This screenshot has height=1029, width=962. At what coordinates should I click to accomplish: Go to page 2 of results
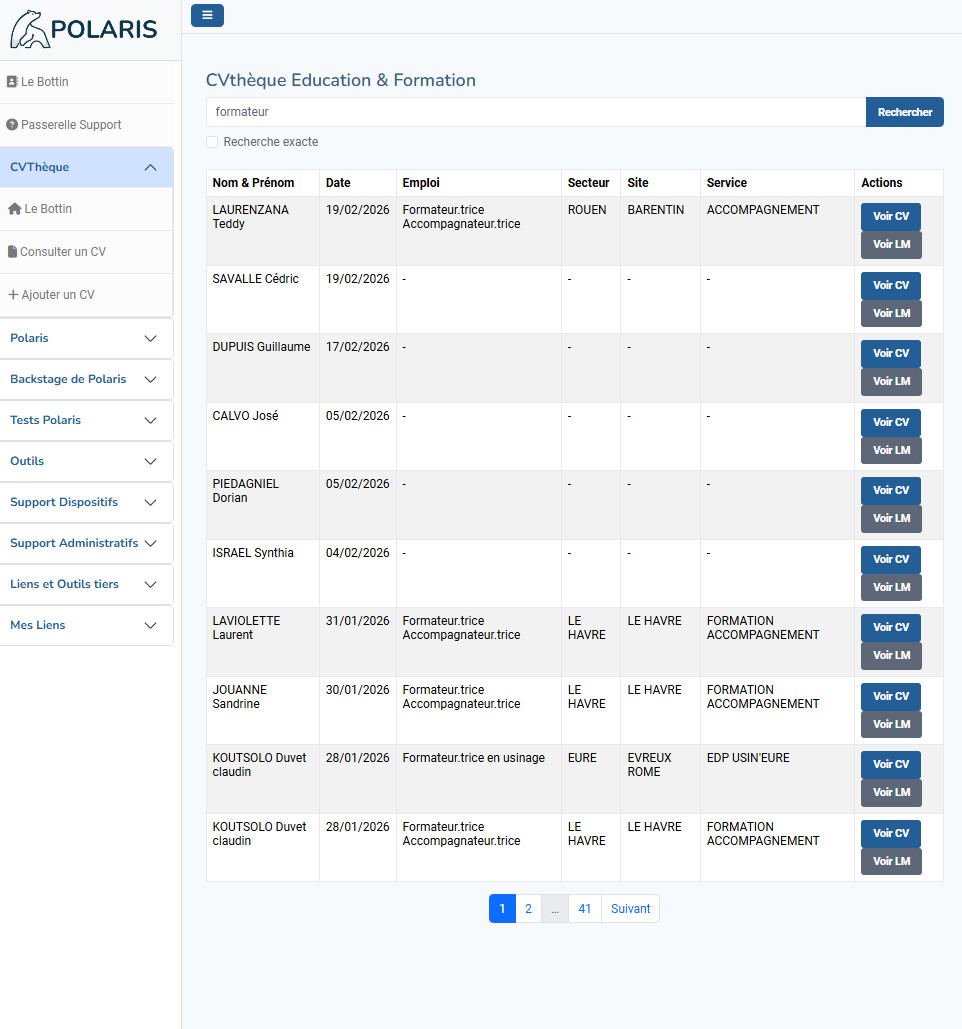click(x=528, y=909)
